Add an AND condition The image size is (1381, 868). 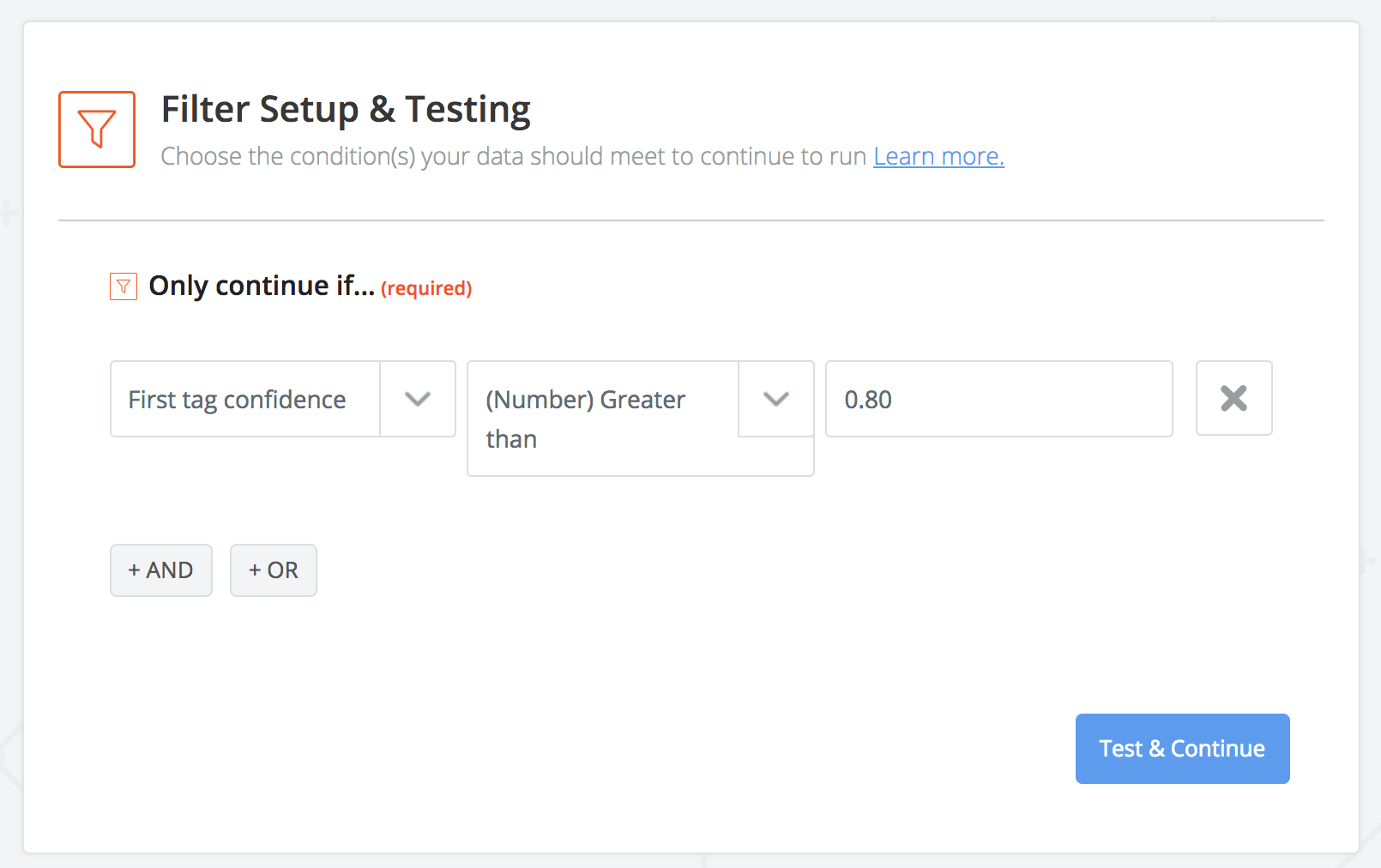click(161, 570)
